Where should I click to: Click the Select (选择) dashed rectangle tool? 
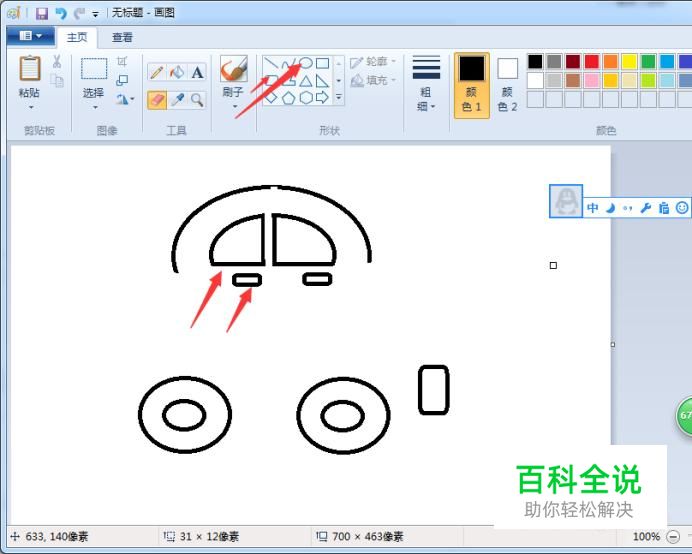94,69
